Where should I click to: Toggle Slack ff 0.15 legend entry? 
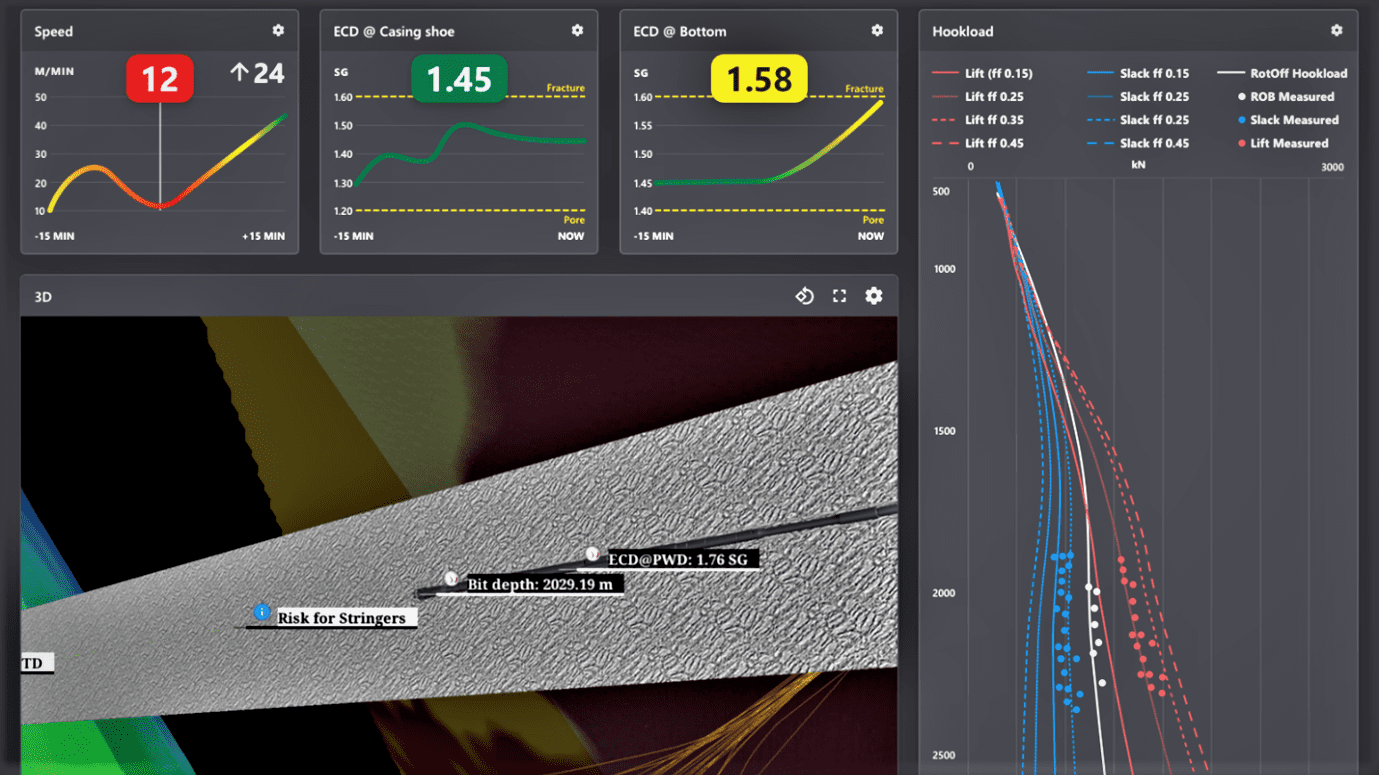point(1138,73)
